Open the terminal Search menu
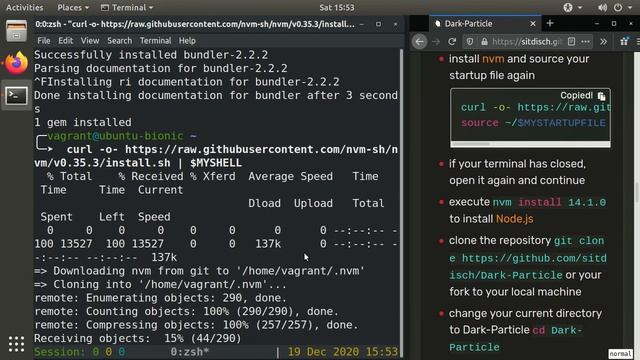This screenshot has width=640, height=360. click(120, 40)
